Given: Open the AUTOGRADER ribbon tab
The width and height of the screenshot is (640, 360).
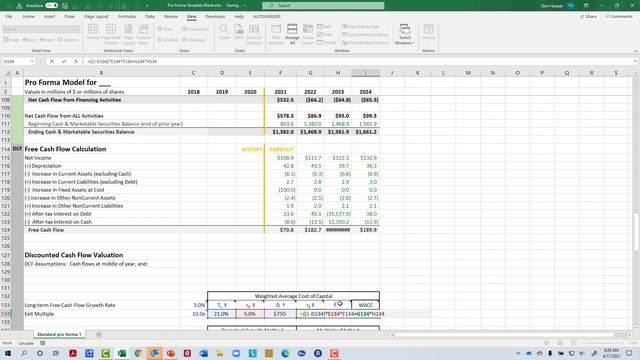Looking at the screenshot, I should pyautogui.click(x=267, y=16).
